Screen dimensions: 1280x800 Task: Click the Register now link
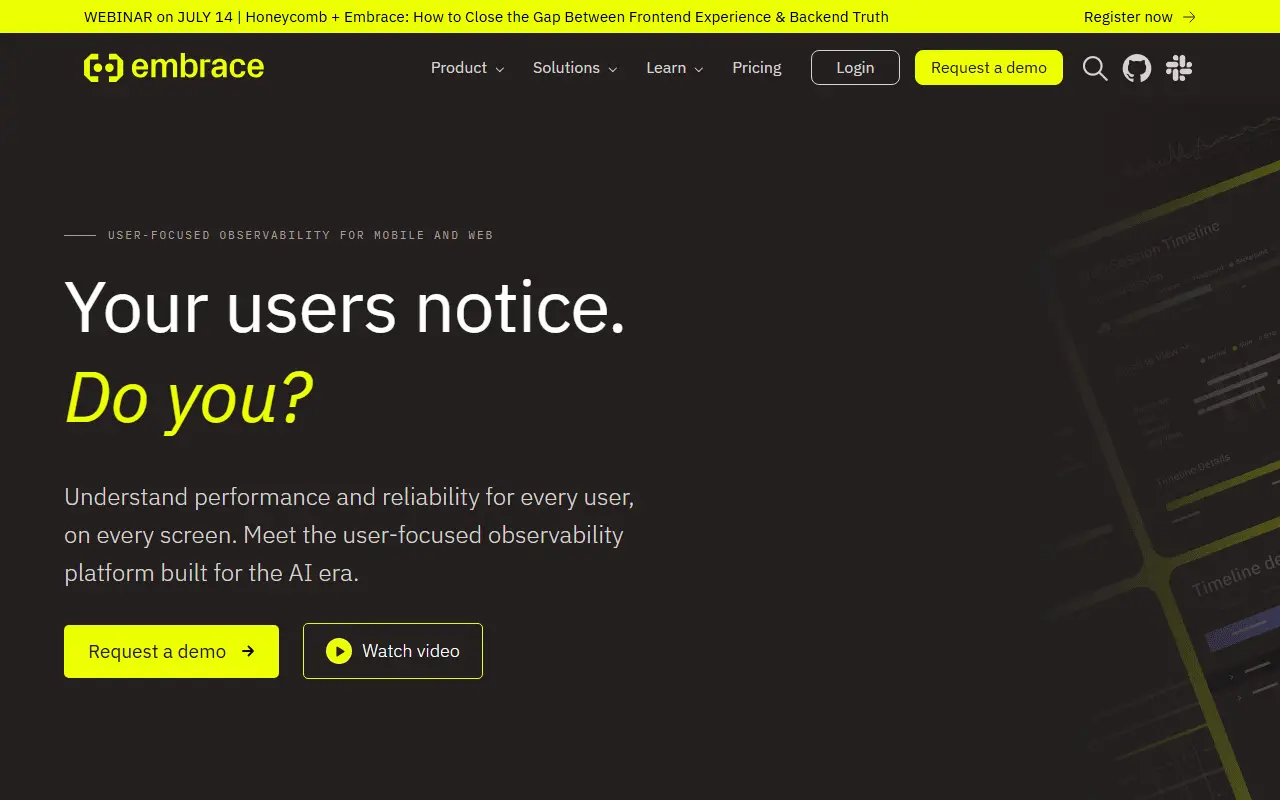pos(1139,17)
